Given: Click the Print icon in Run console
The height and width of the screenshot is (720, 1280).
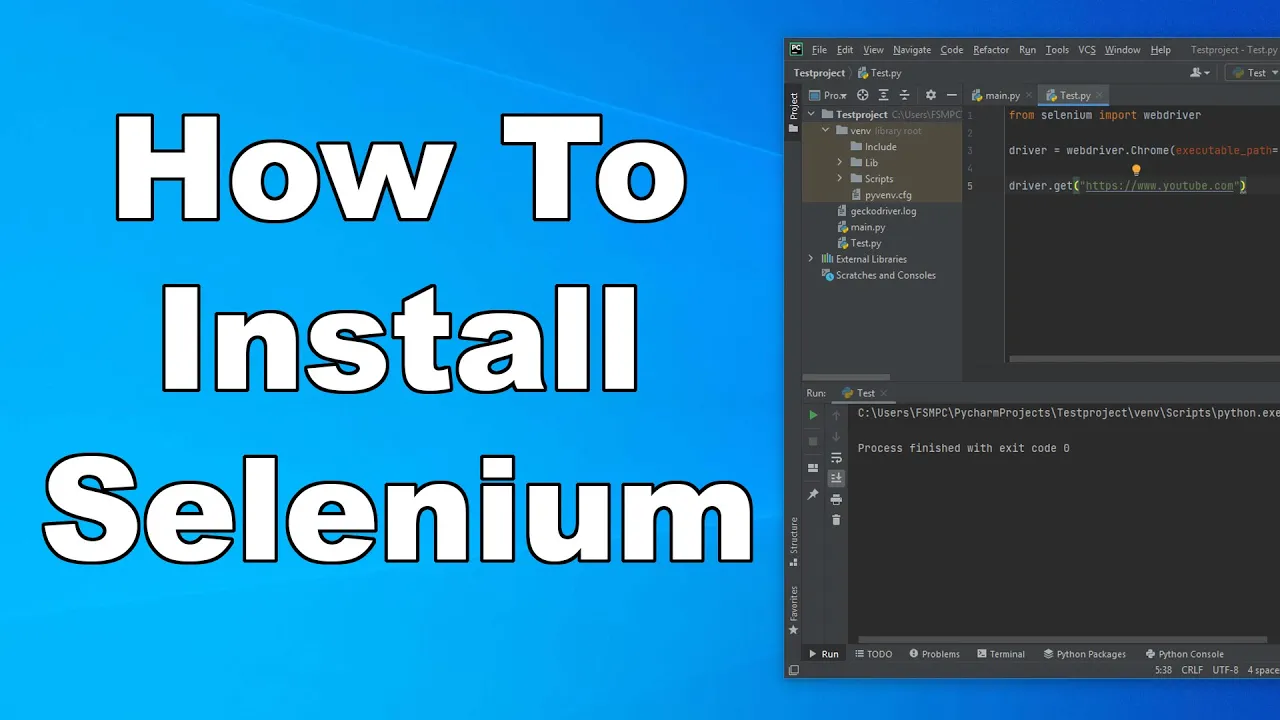Looking at the screenshot, I should tap(837, 499).
